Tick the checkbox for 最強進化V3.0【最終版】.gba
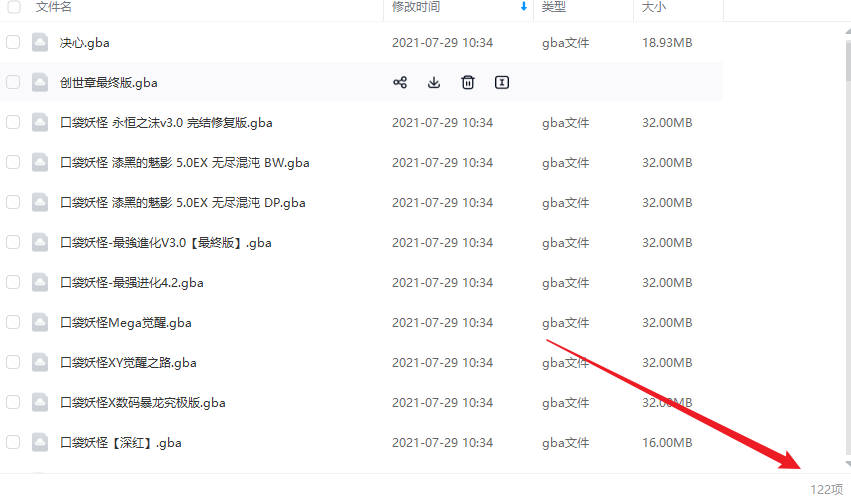 click(x=13, y=243)
